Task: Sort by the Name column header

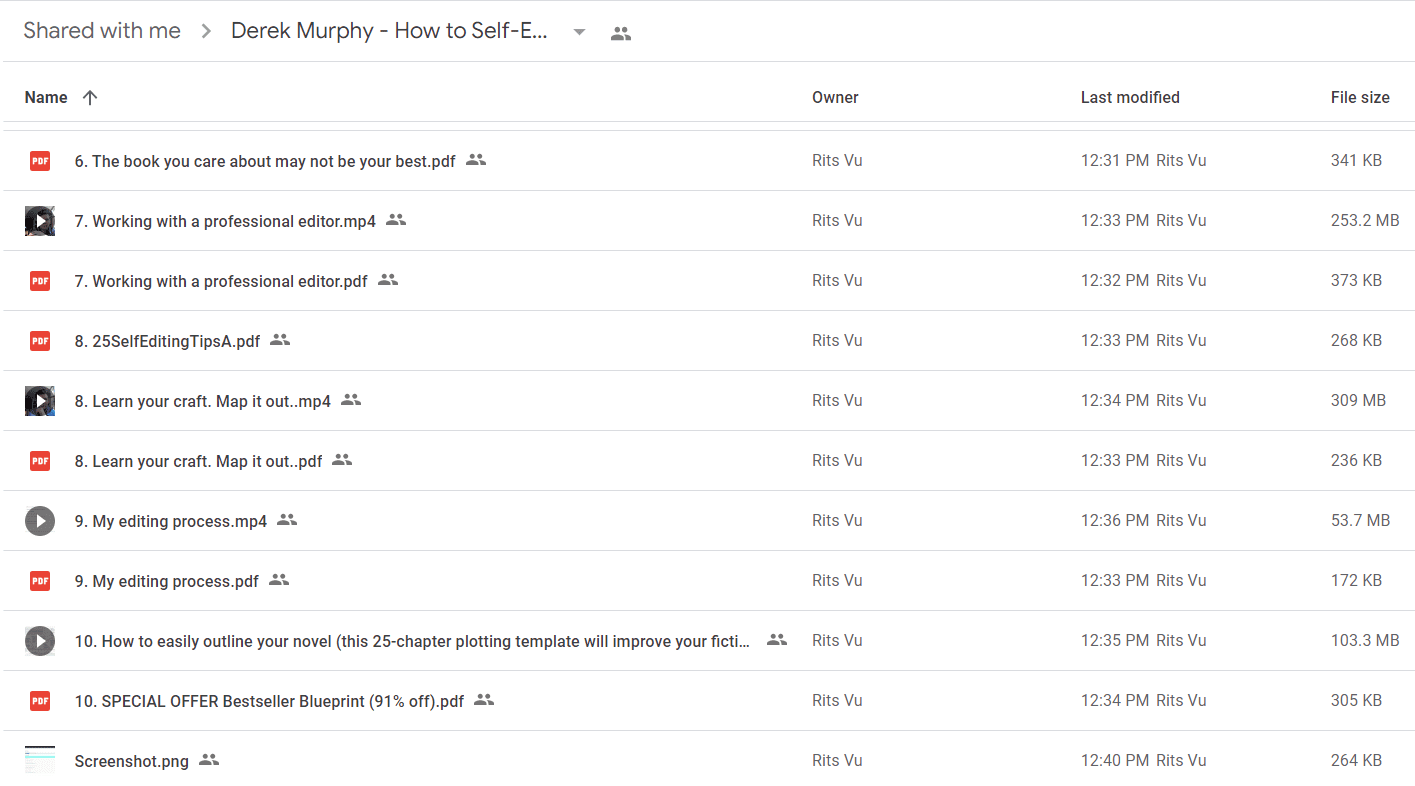Action: (x=46, y=97)
